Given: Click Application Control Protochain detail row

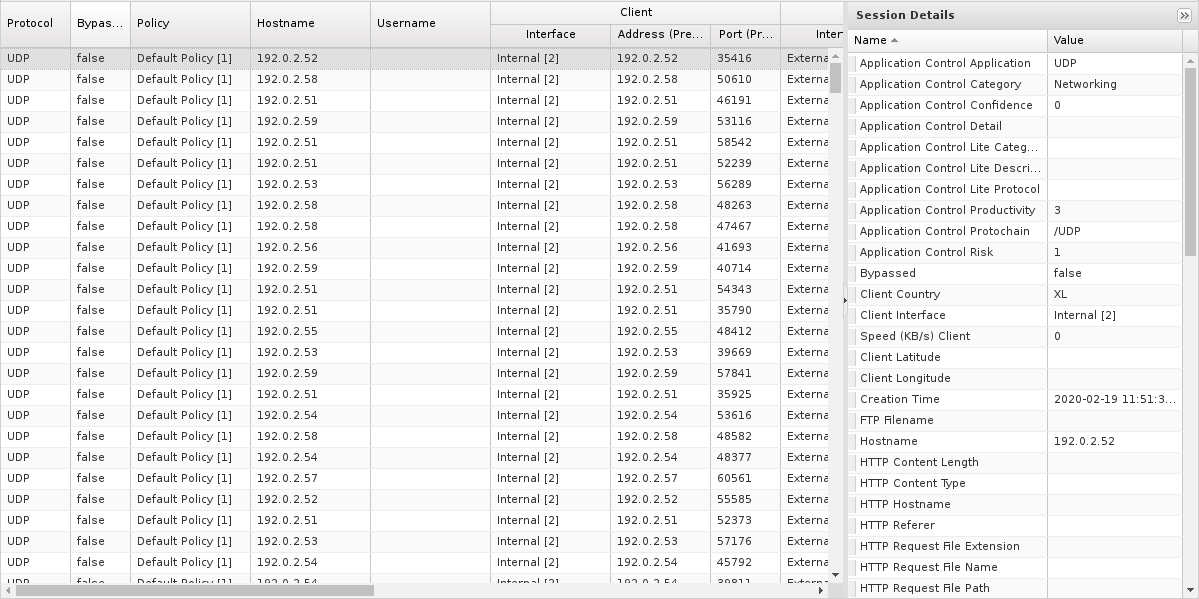Looking at the screenshot, I should click(1015, 231).
